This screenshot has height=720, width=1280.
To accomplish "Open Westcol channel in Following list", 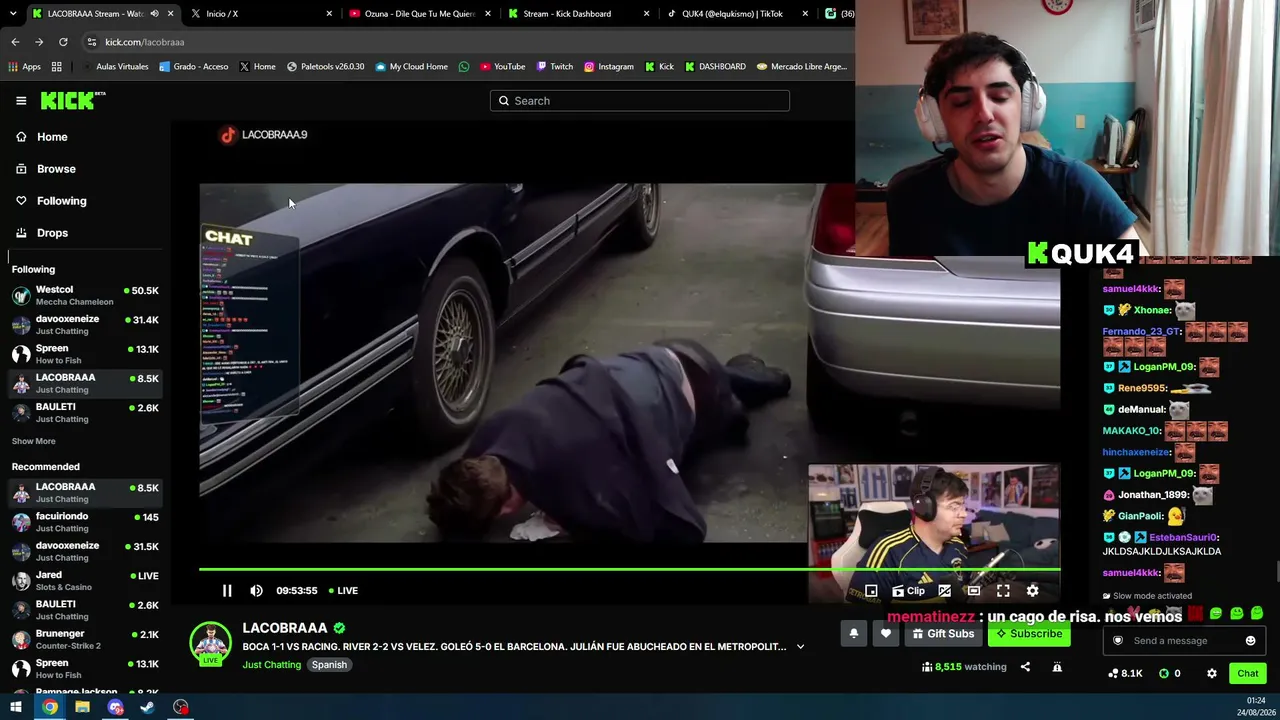I will [85, 296].
